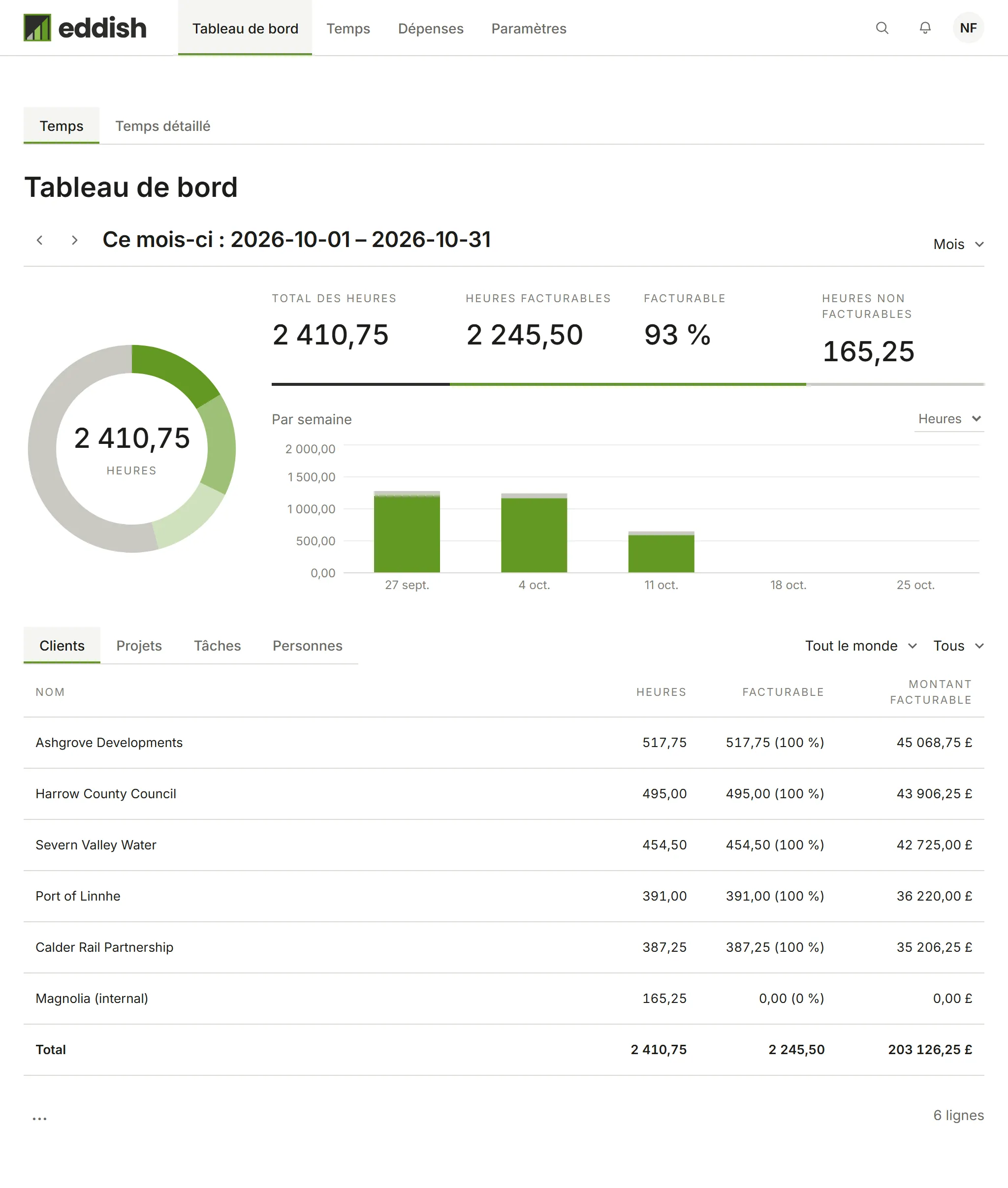Viewport: 1008px width, 1188px height.
Task: Select the Clients tab
Action: [x=62, y=645]
